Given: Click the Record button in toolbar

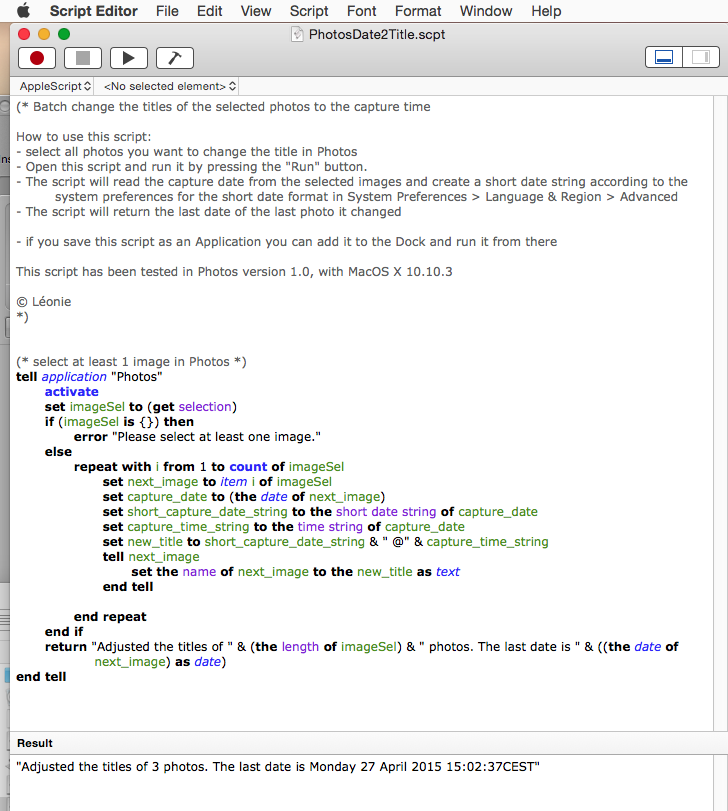Looking at the screenshot, I should [x=37, y=58].
